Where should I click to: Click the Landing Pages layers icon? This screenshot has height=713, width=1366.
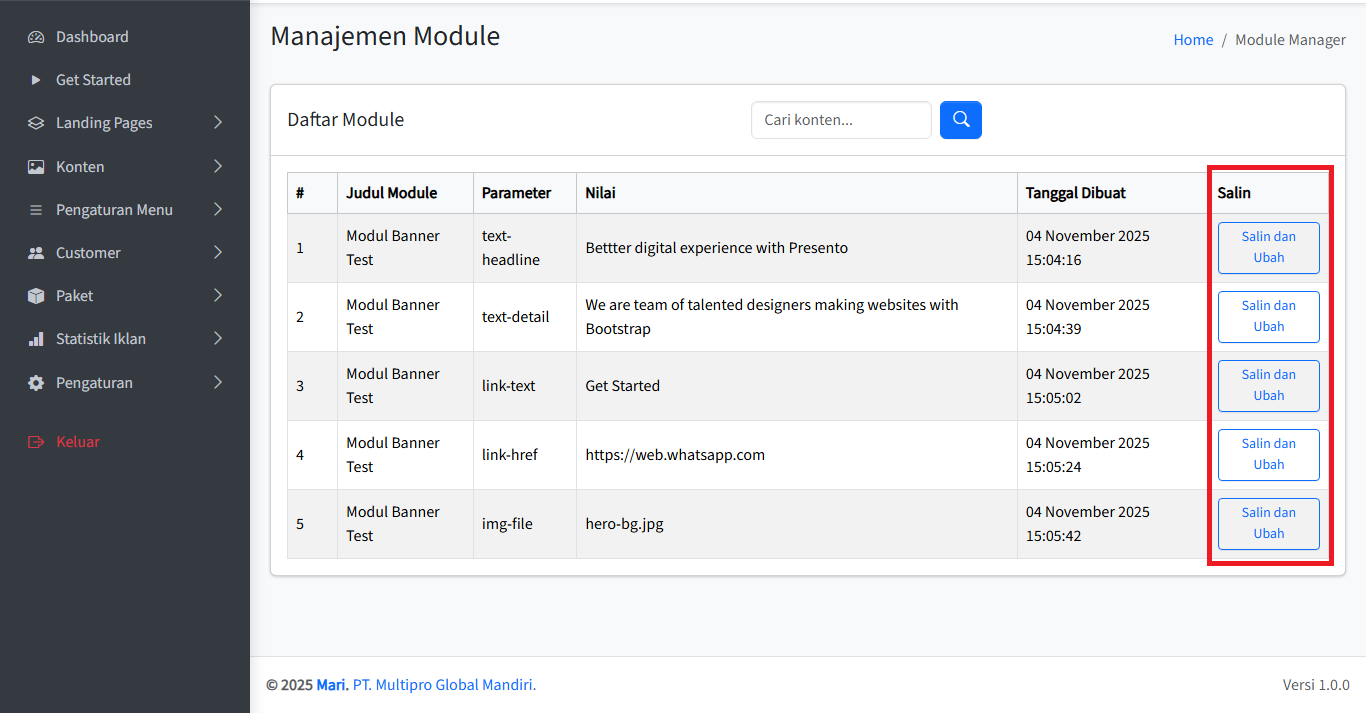[36, 123]
